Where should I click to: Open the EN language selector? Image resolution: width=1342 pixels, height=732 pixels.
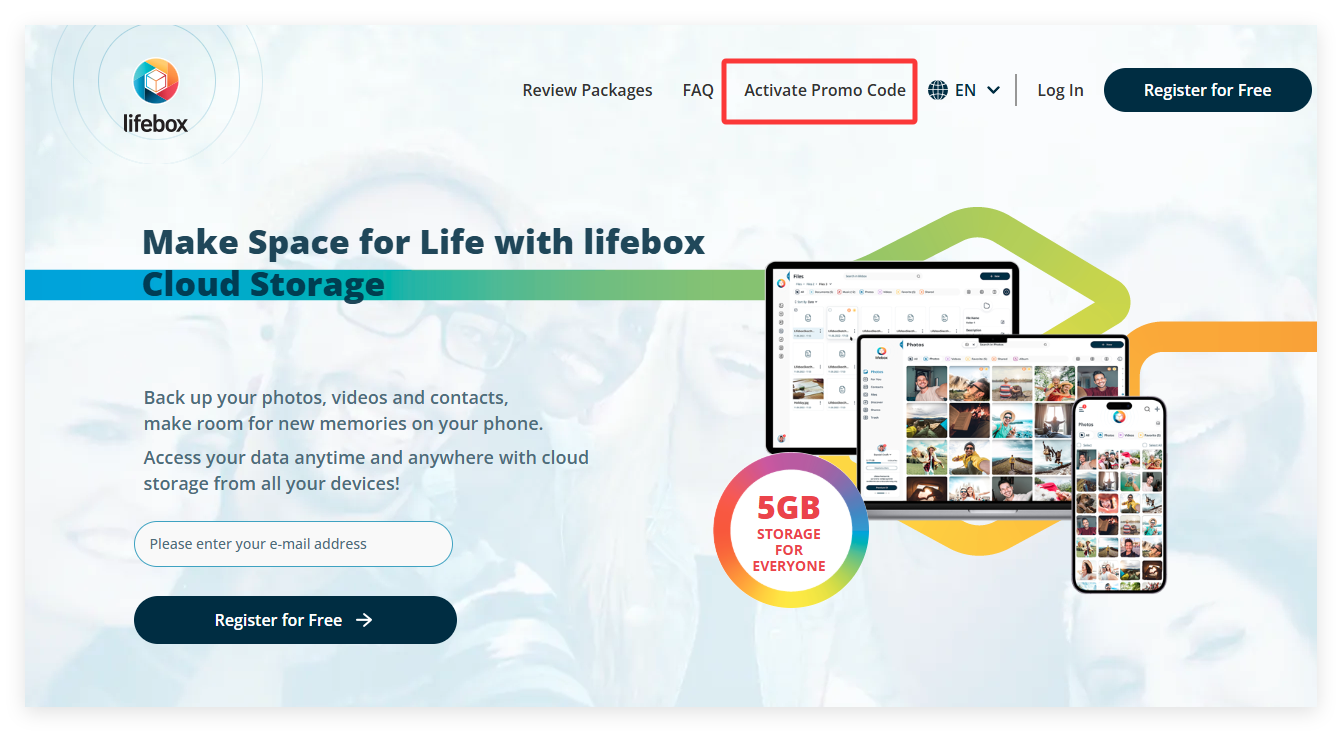tap(964, 90)
